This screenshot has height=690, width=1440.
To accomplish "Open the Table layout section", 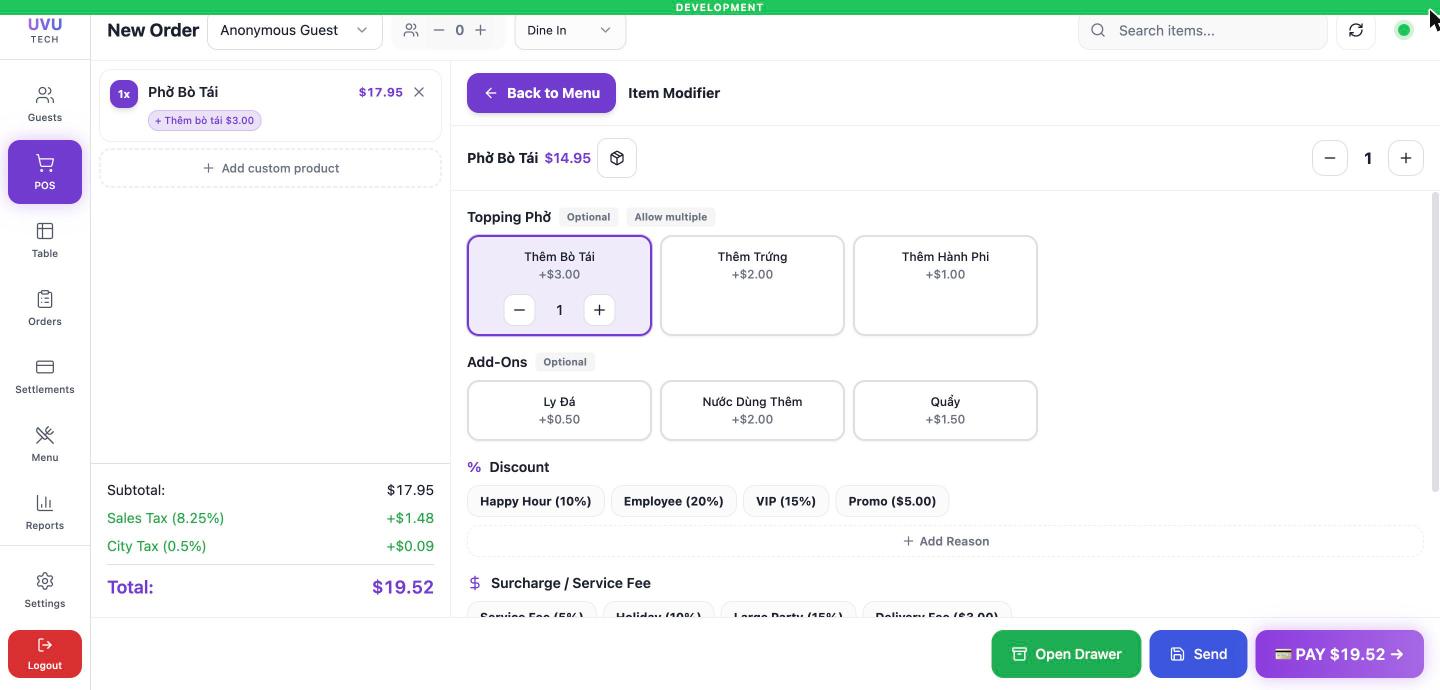I will pos(45,240).
